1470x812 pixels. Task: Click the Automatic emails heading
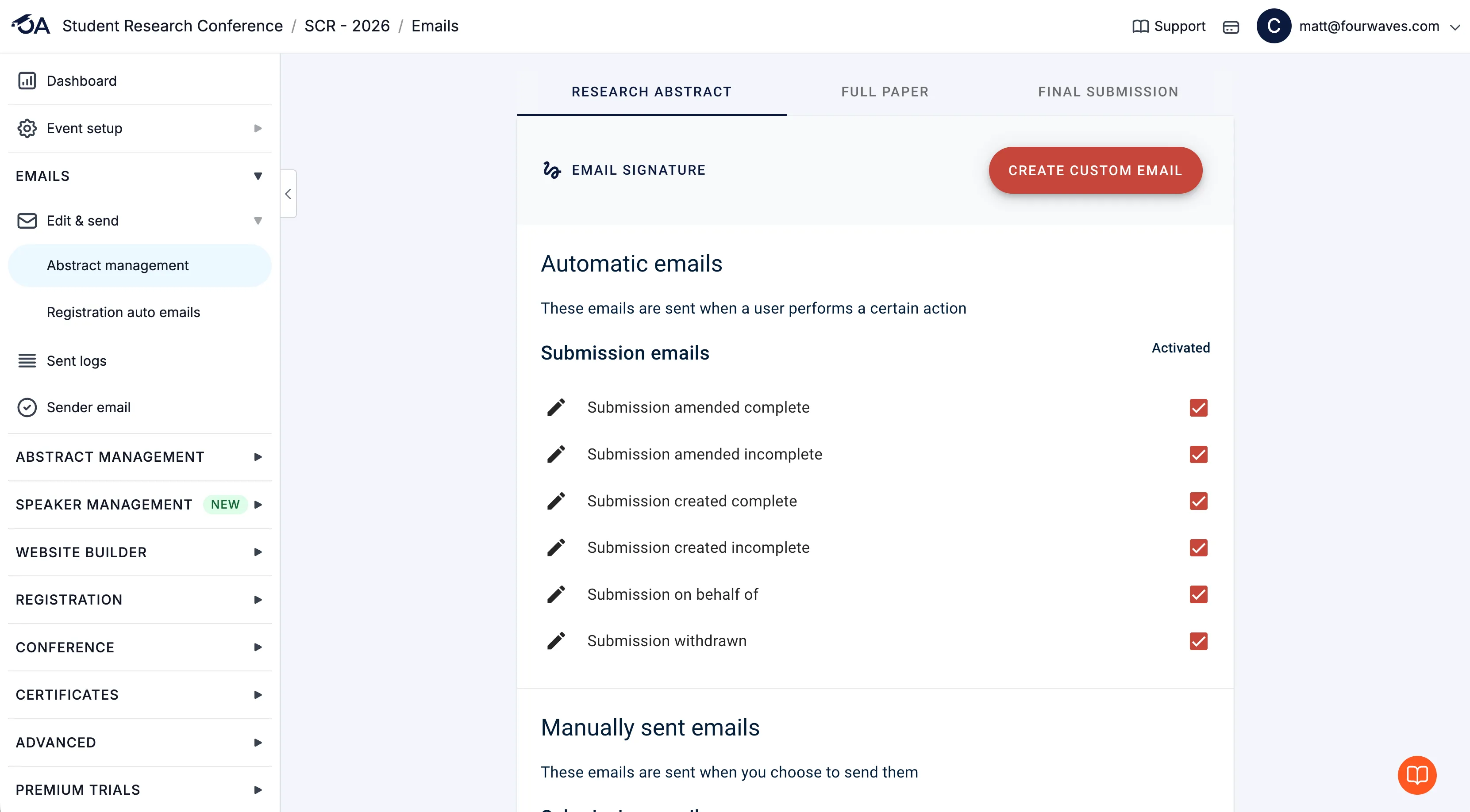point(631,264)
